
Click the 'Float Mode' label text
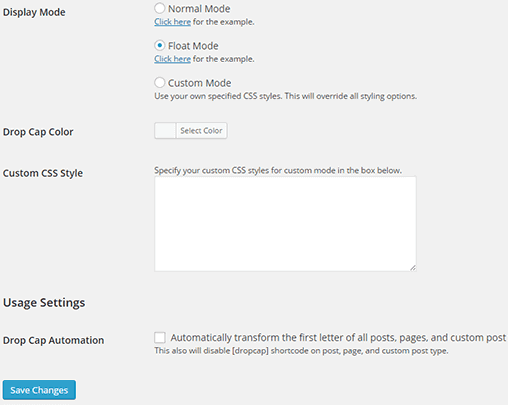click(193, 46)
